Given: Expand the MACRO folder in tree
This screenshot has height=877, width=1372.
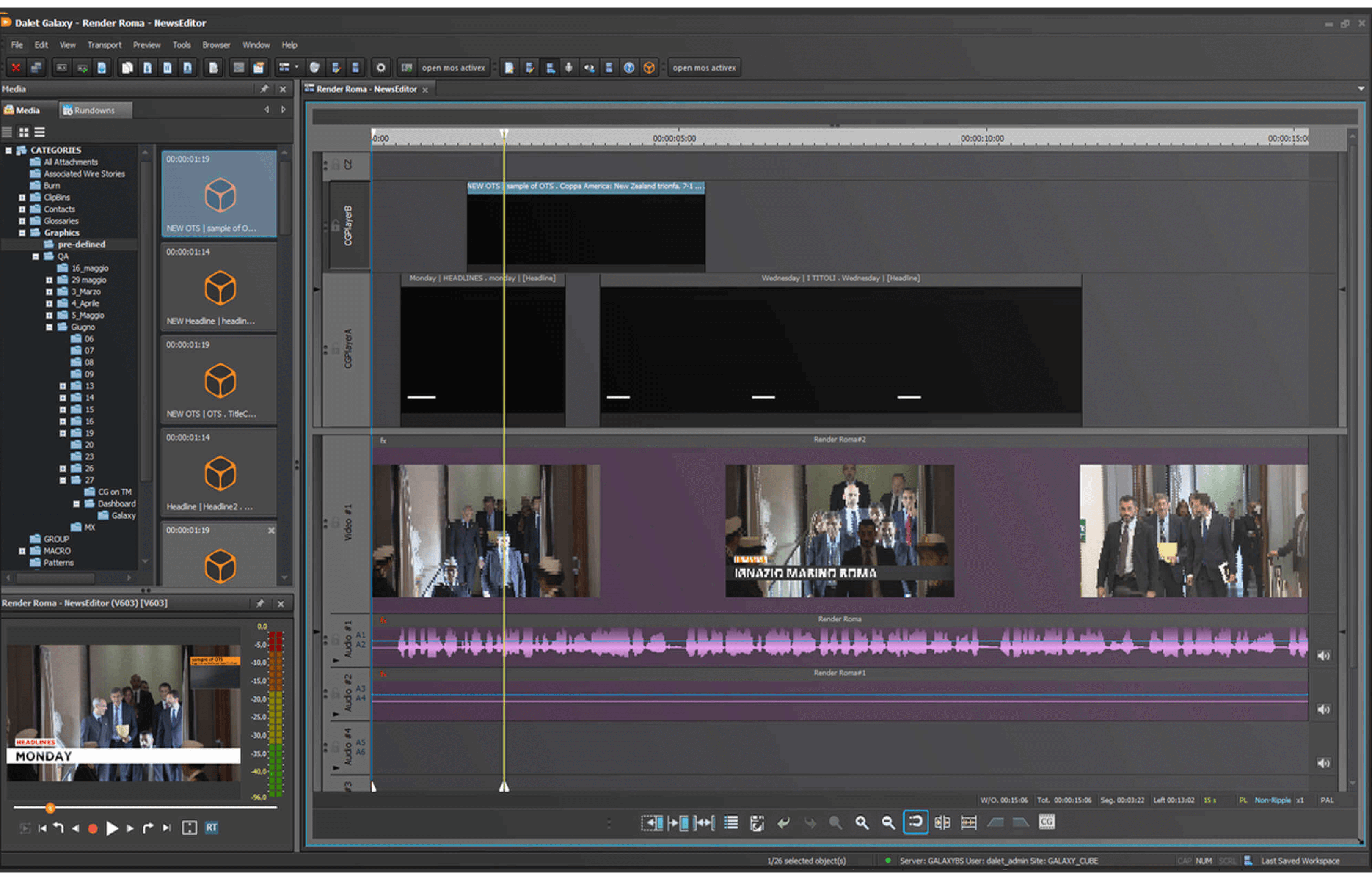Looking at the screenshot, I should click(22, 551).
